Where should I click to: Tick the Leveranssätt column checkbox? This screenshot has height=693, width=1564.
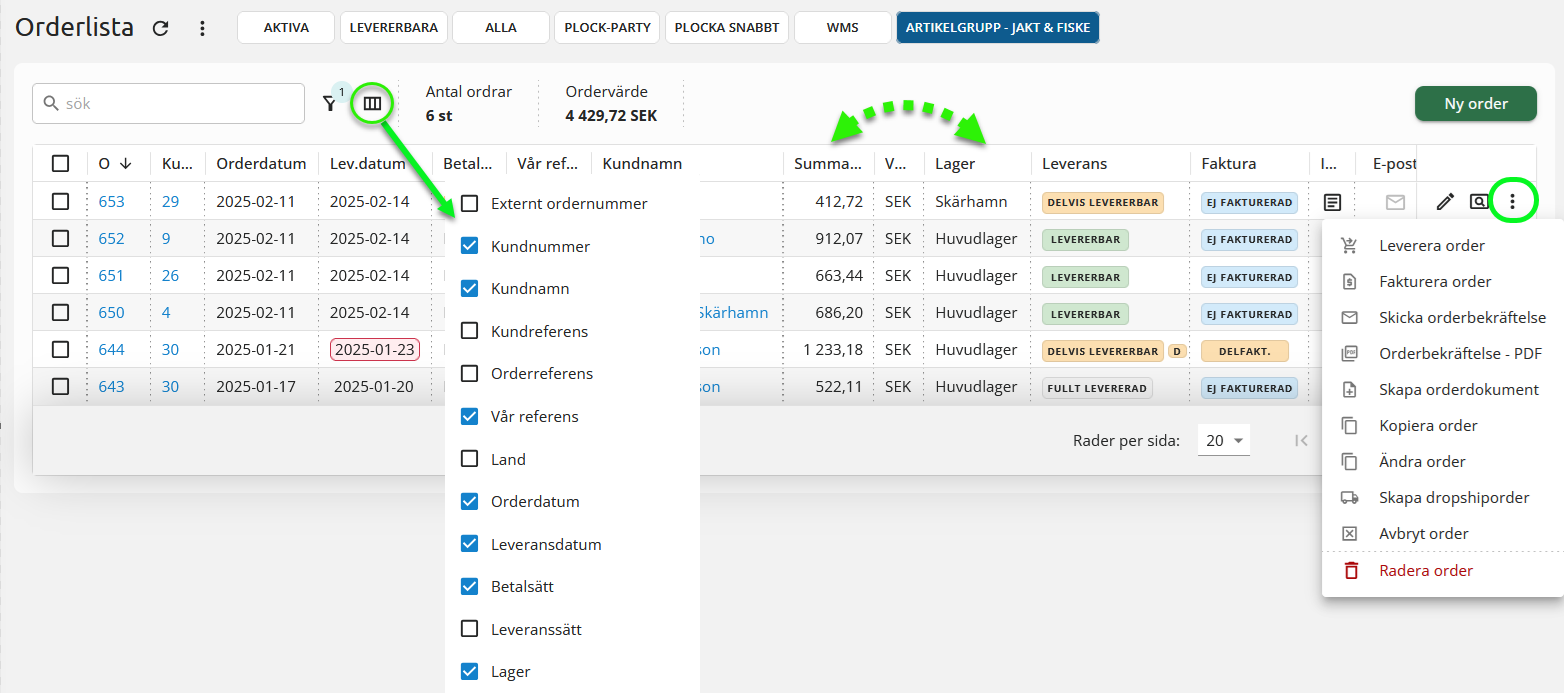(x=469, y=629)
